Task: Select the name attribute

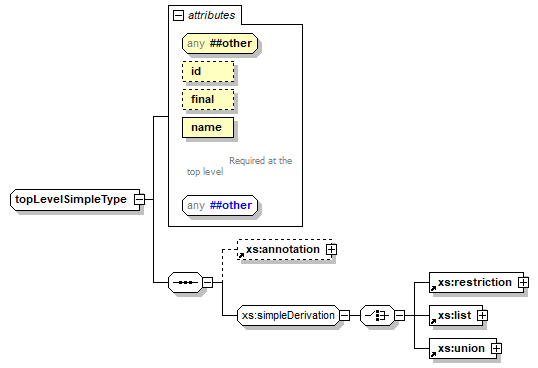Action: [x=208, y=128]
